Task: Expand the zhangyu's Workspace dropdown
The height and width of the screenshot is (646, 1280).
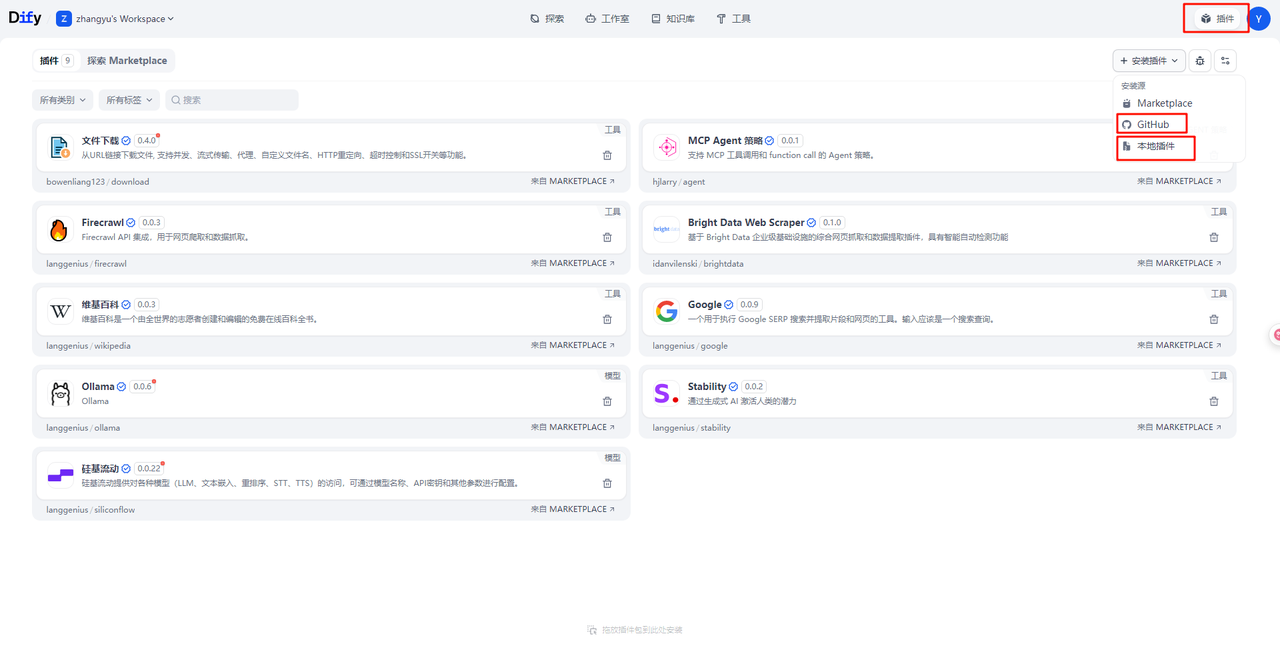Action: coord(116,19)
